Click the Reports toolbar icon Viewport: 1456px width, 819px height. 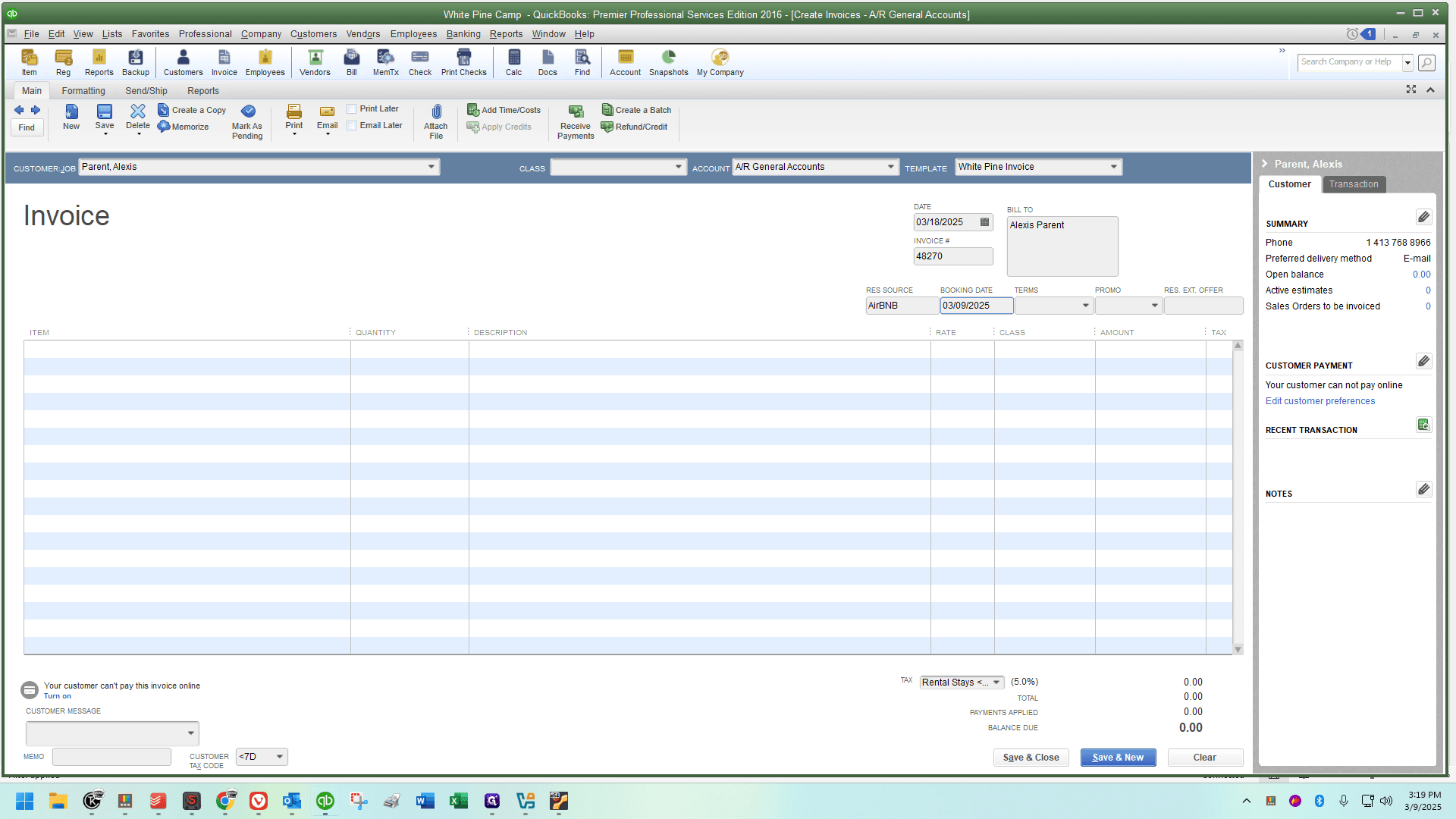(99, 61)
